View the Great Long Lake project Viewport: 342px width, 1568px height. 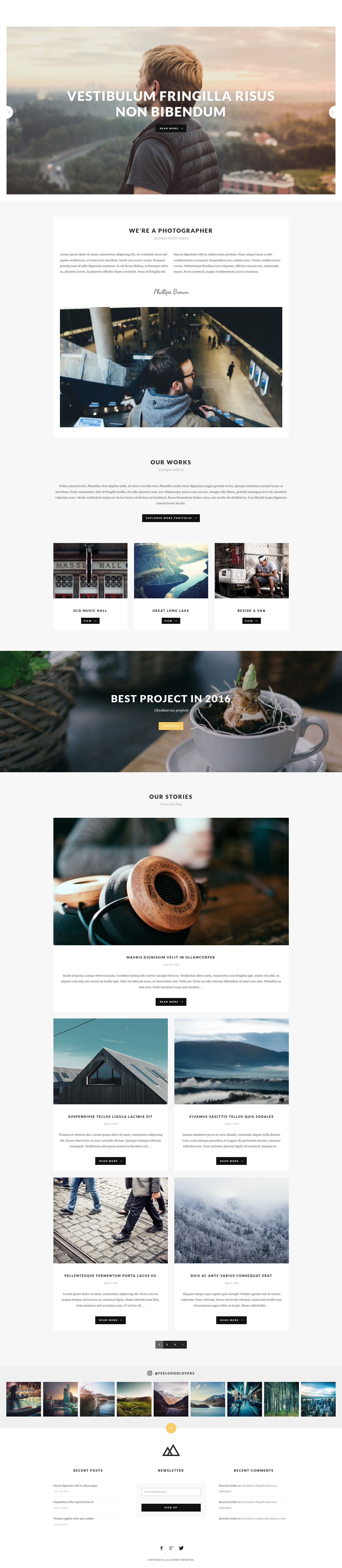click(171, 621)
